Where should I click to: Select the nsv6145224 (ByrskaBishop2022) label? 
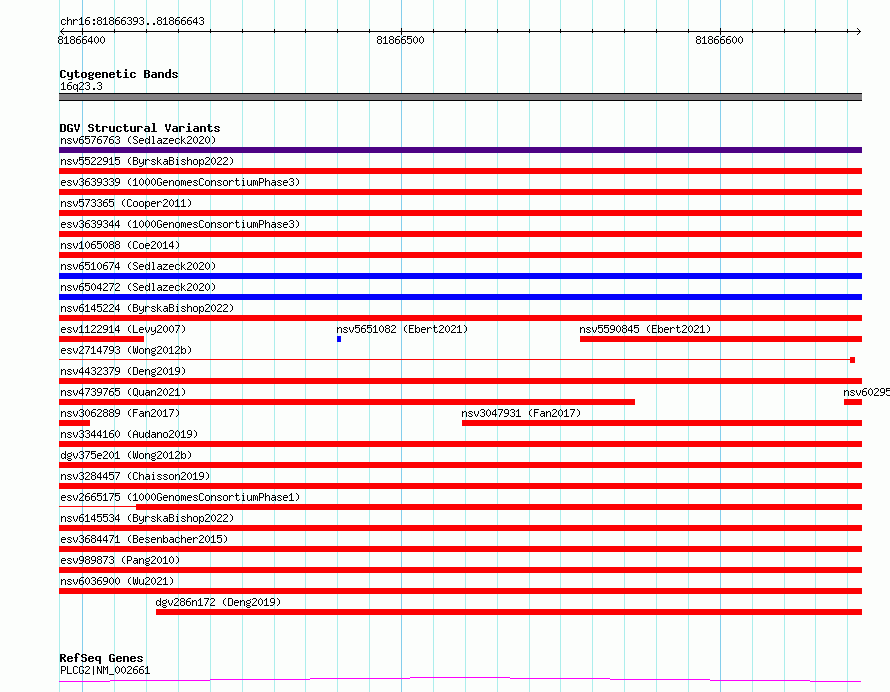(x=147, y=308)
